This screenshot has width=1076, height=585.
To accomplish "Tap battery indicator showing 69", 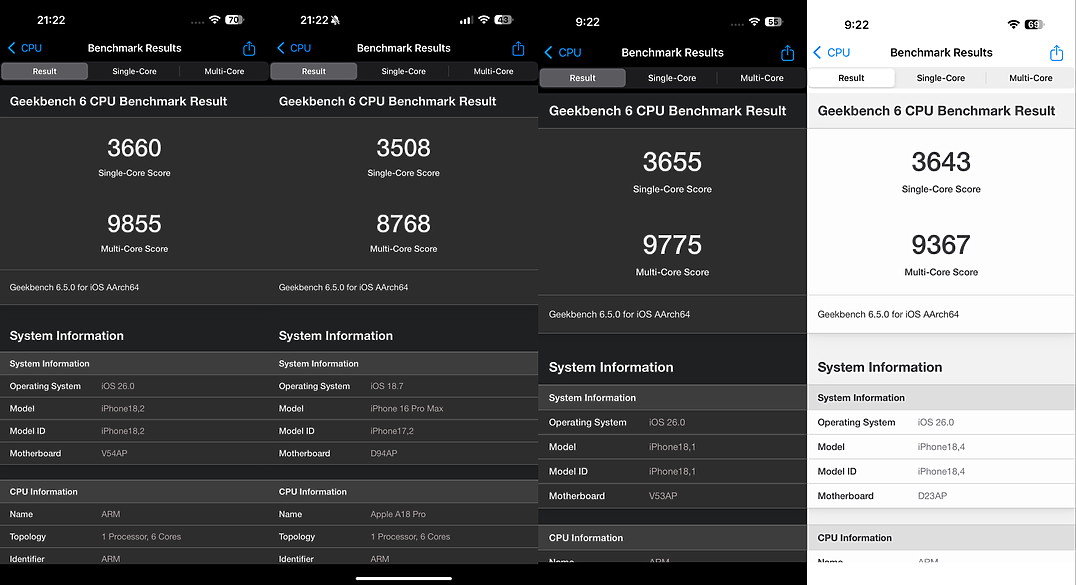I will point(1034,25).
